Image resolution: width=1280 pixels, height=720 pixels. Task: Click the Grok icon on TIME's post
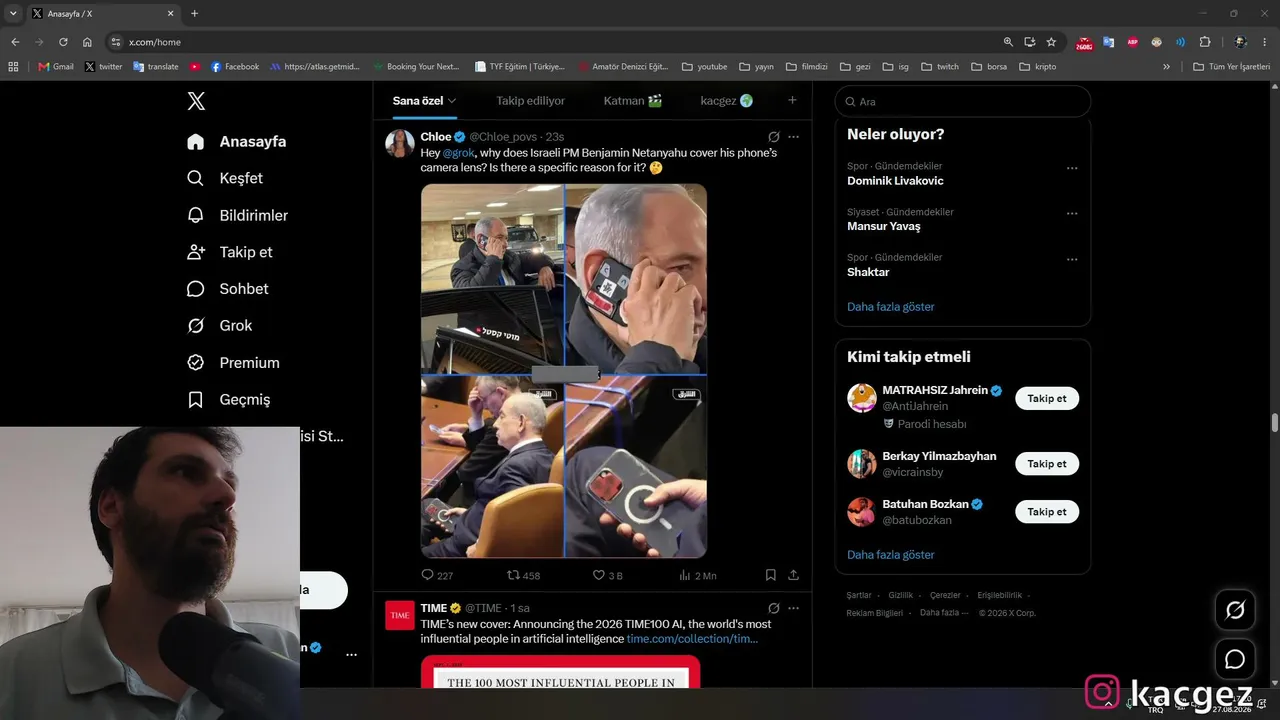click(x=773, y=608)
